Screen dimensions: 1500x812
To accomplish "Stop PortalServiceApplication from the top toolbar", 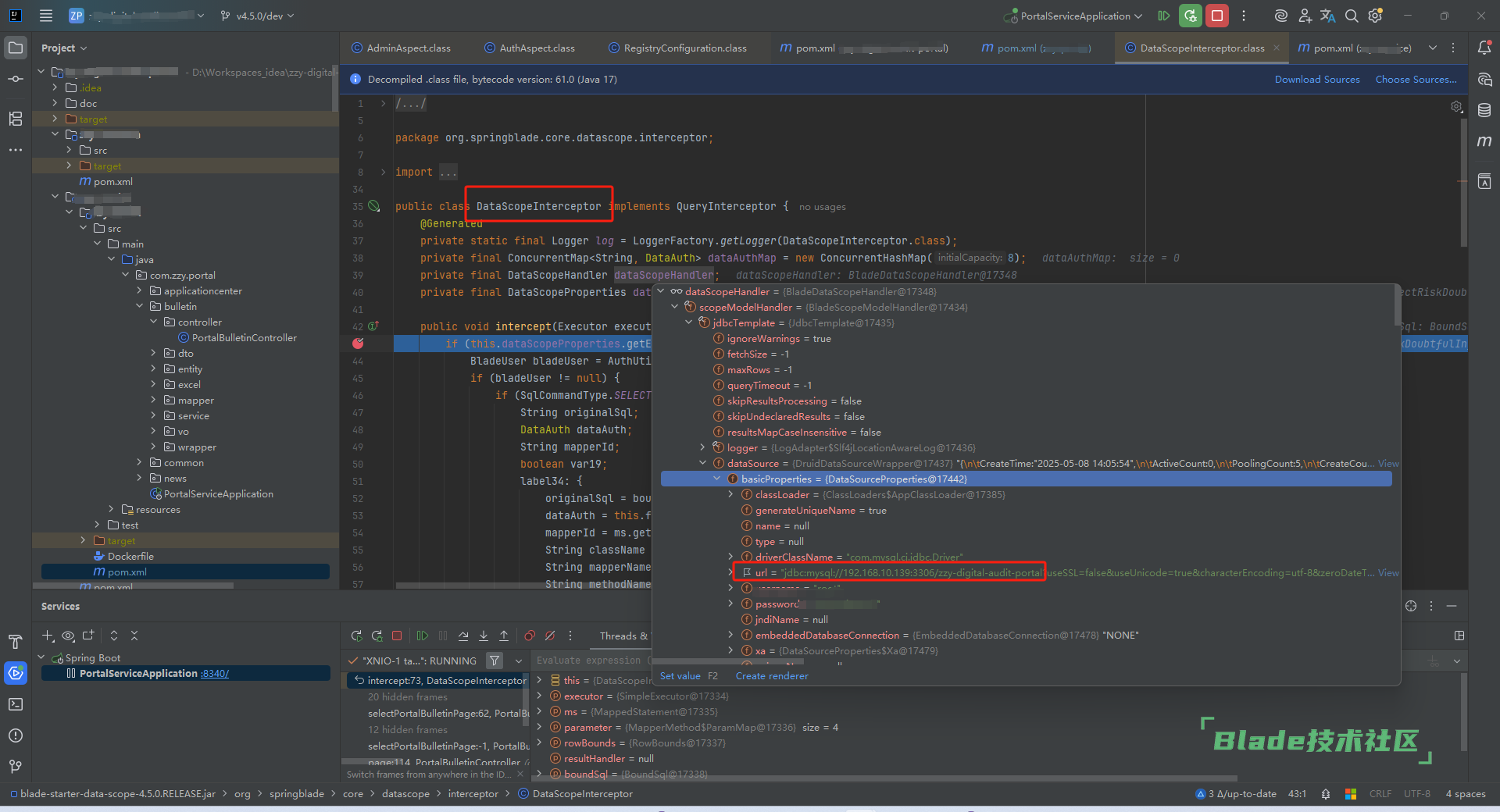I will (1217, 16).
